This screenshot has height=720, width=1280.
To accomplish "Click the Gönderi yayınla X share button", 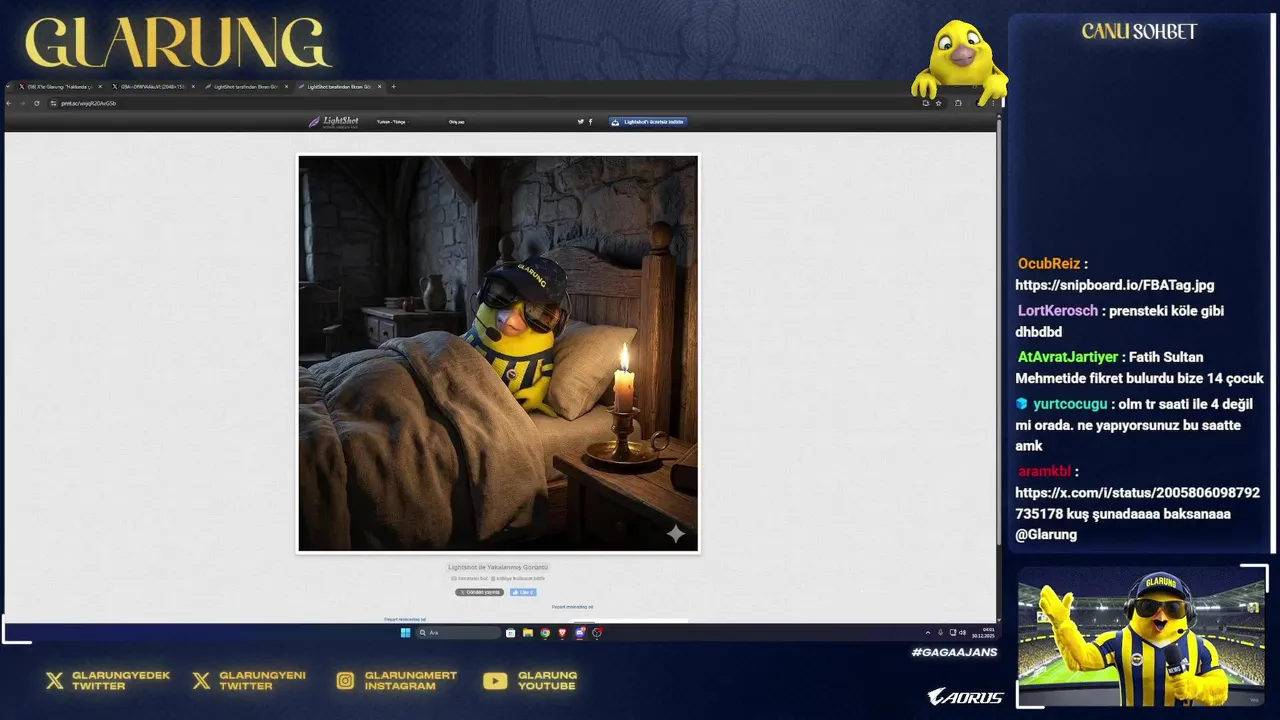I will click(480, 592).
